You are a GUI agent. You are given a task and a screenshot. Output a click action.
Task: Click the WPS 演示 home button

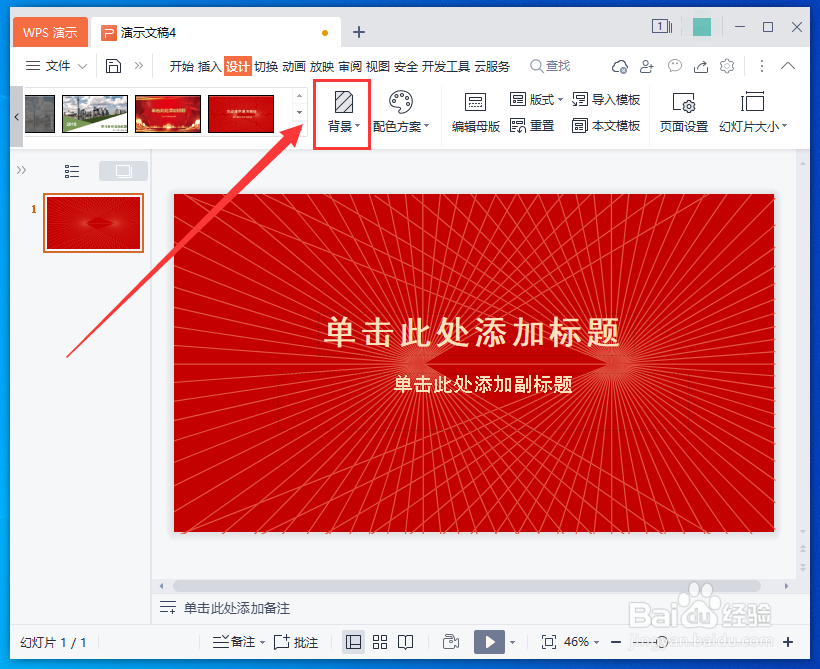50,32
